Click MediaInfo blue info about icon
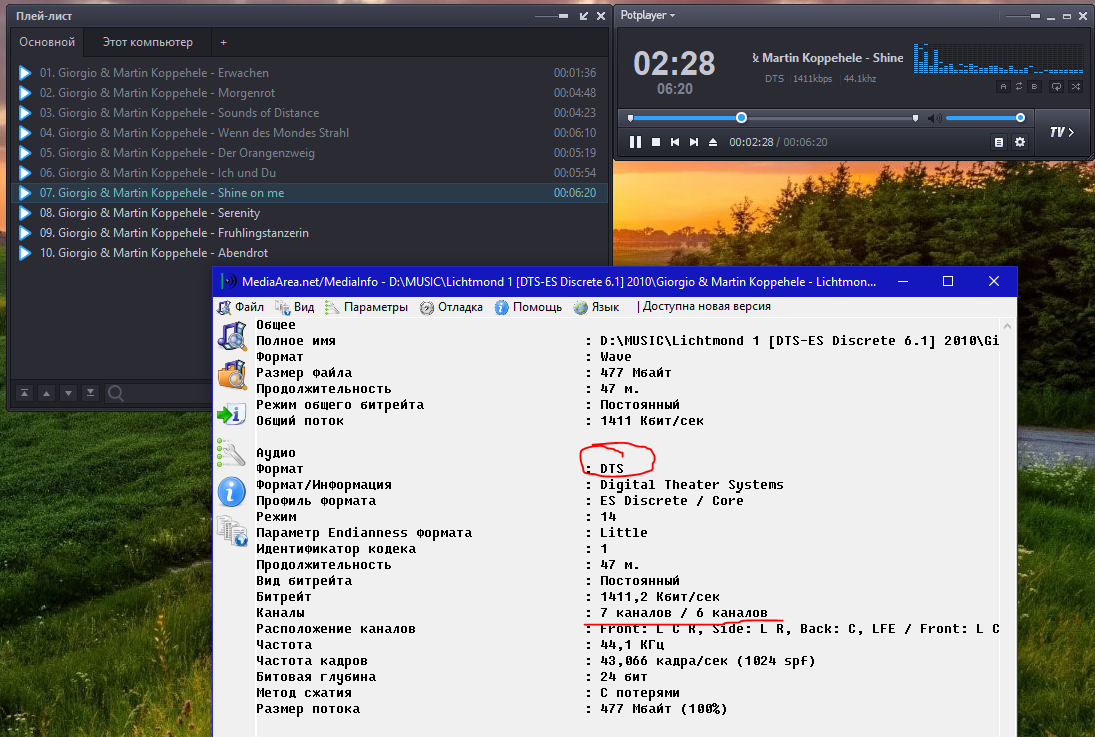This screenshot has width=1095, height=737. click(x=232, y=492)
